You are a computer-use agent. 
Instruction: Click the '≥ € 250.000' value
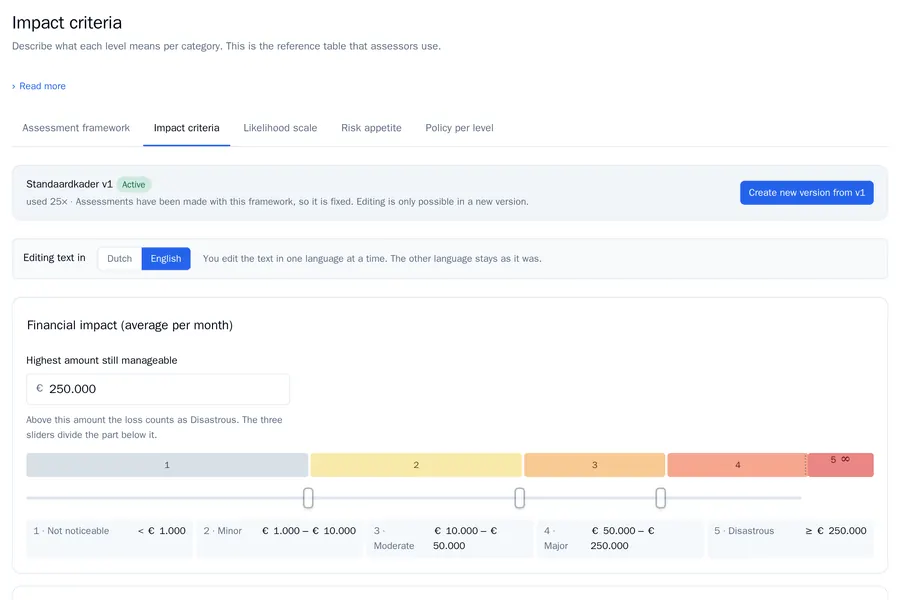pyautogui.click(x=836, y=531)
